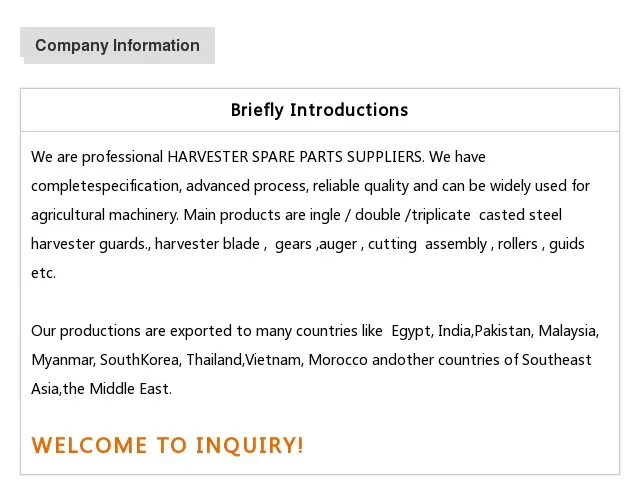Click the word 'rollers' in the product list
The image size is (634, 487).
[517, 244]
